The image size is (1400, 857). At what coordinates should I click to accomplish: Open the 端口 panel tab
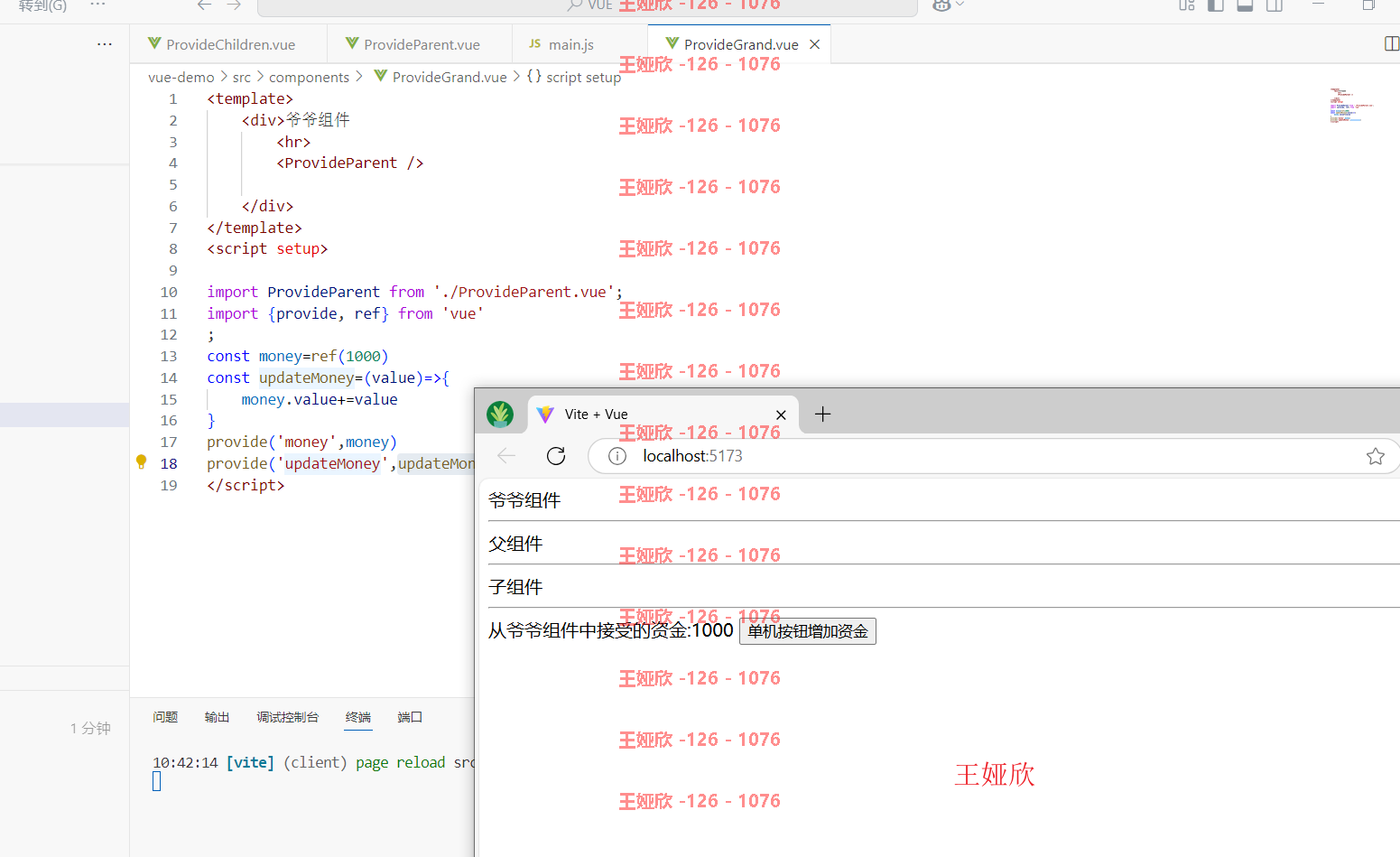[410, 717]
